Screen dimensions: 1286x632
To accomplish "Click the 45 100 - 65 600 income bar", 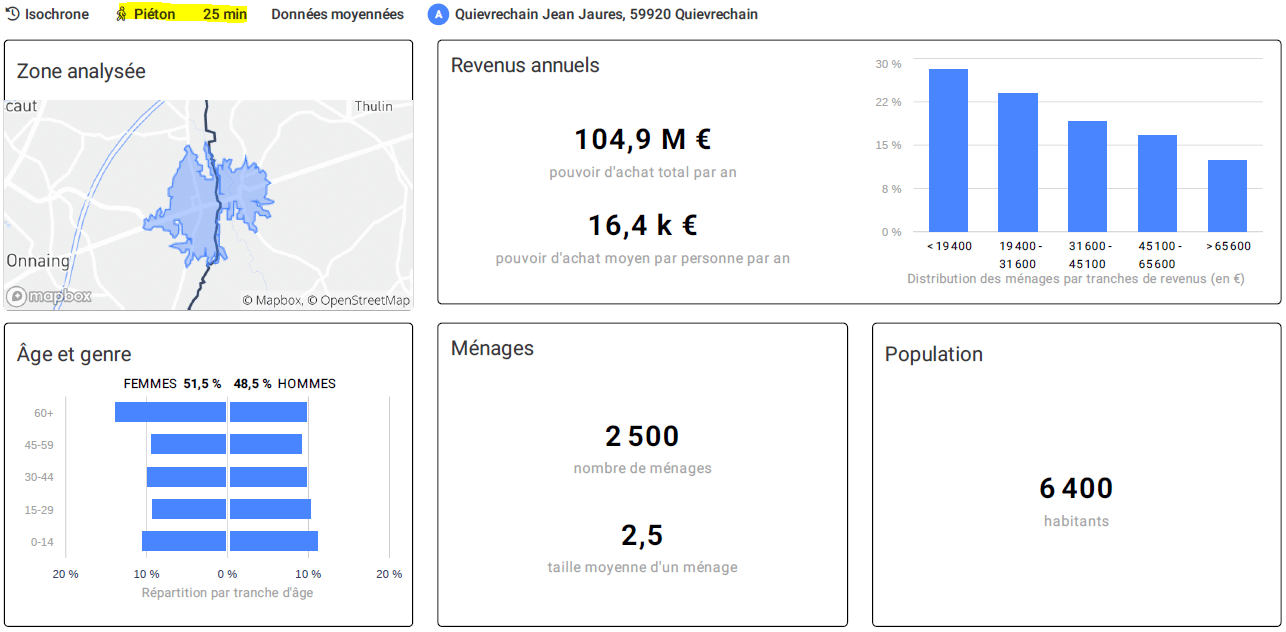I will [1157, 183].
